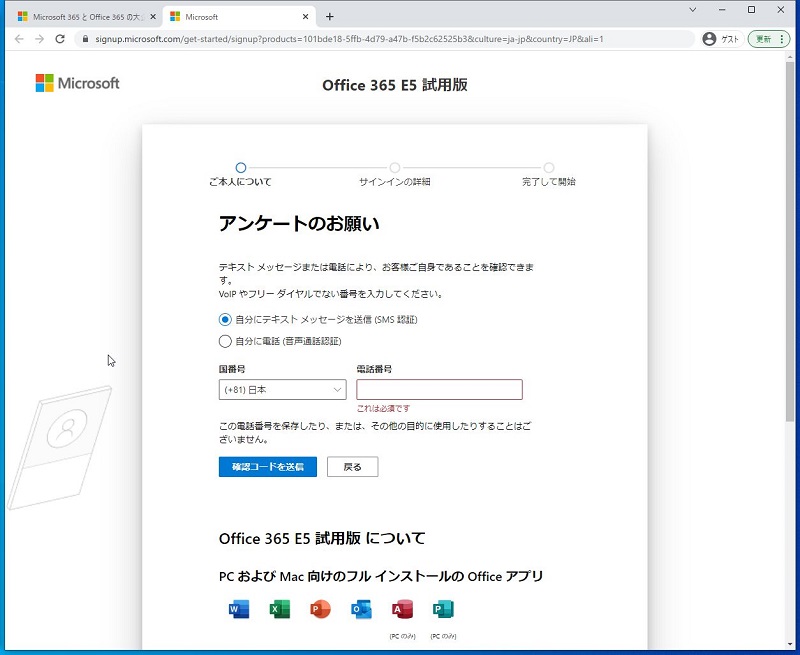The width and height of the screenshot is (800, 655).
Task: Select SMS text message verification option
Action: click(x=225, y=320)
